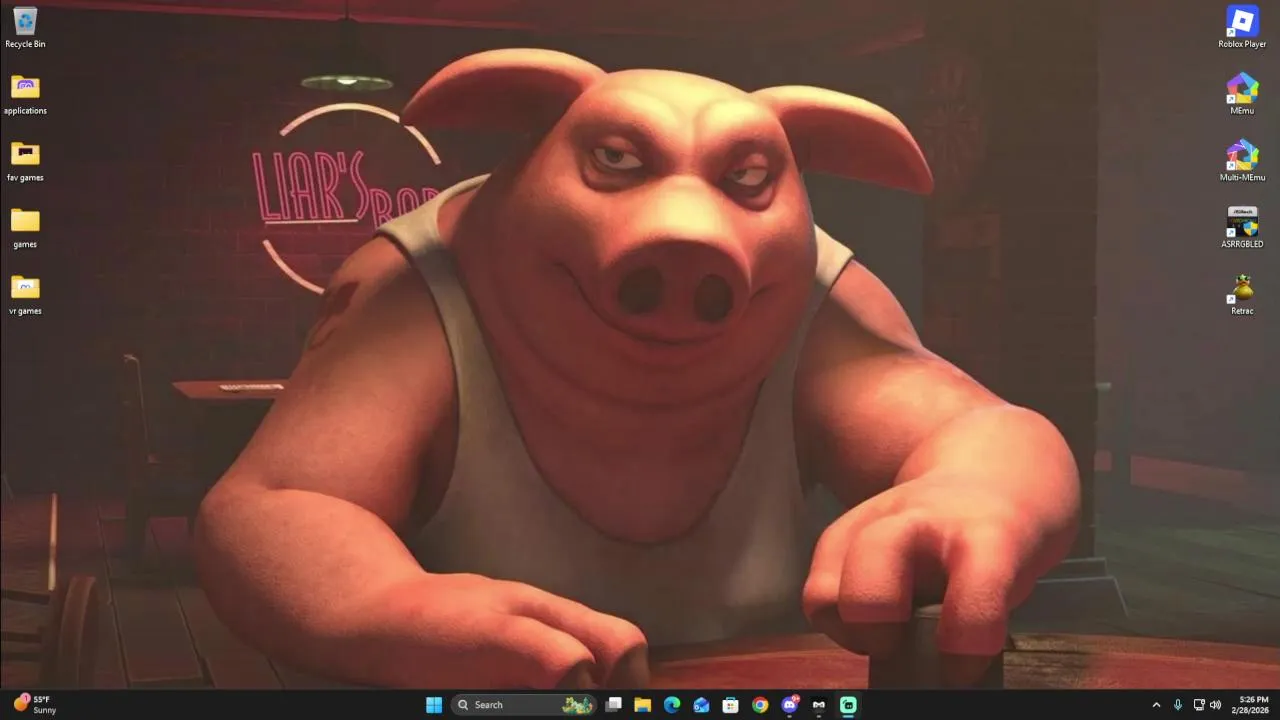Open Discord from the taskbar
Image resolution: width=1280 pixels, height=720 pixels.
tap(790, 705)
